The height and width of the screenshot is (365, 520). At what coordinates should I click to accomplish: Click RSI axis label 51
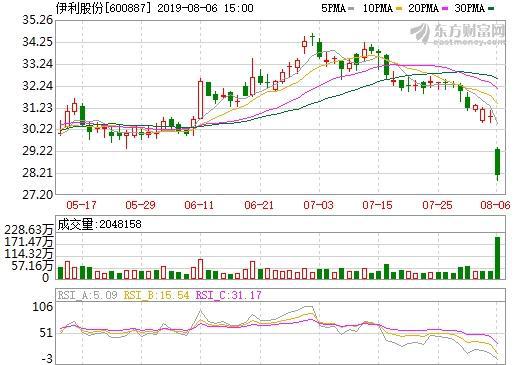(46, 333)
